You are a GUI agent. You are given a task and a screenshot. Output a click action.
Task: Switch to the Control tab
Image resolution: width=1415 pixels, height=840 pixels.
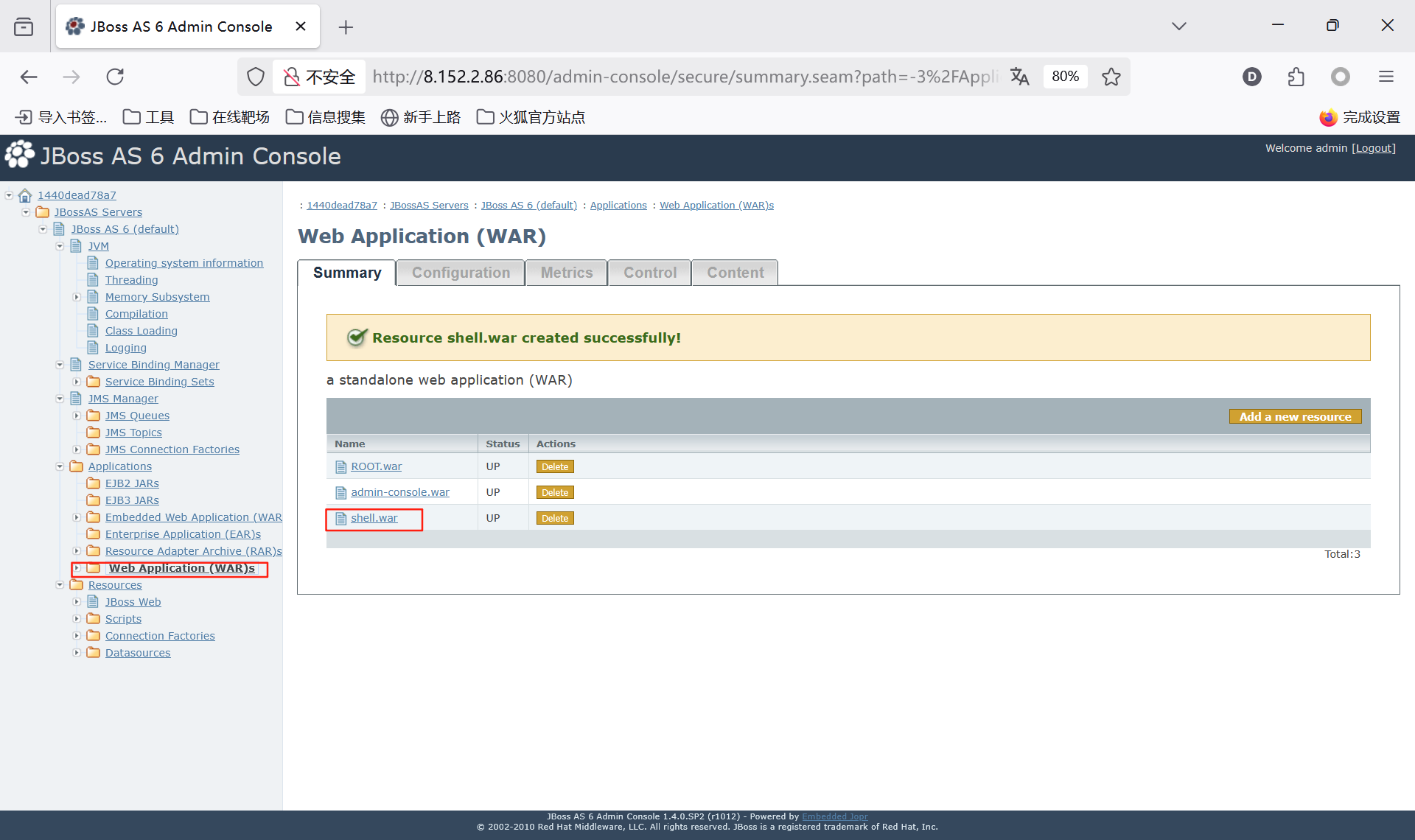650,273
